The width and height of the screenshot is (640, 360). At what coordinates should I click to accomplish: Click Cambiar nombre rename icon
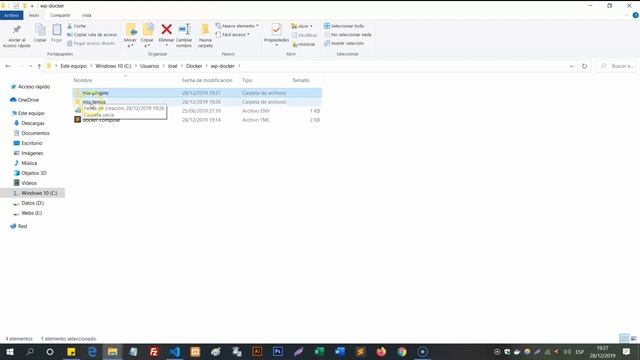coord(184,29)
